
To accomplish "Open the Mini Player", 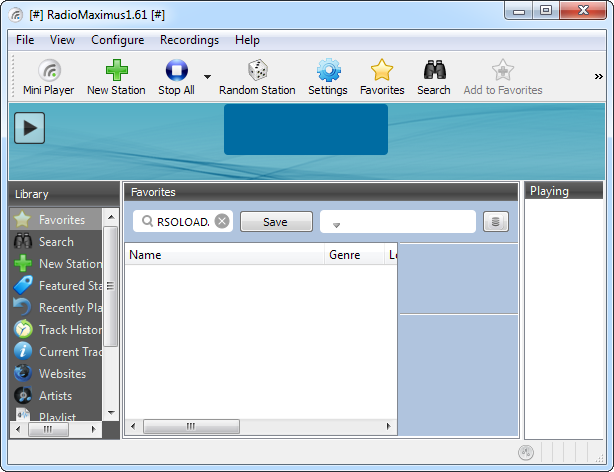I will click(49, 77).
